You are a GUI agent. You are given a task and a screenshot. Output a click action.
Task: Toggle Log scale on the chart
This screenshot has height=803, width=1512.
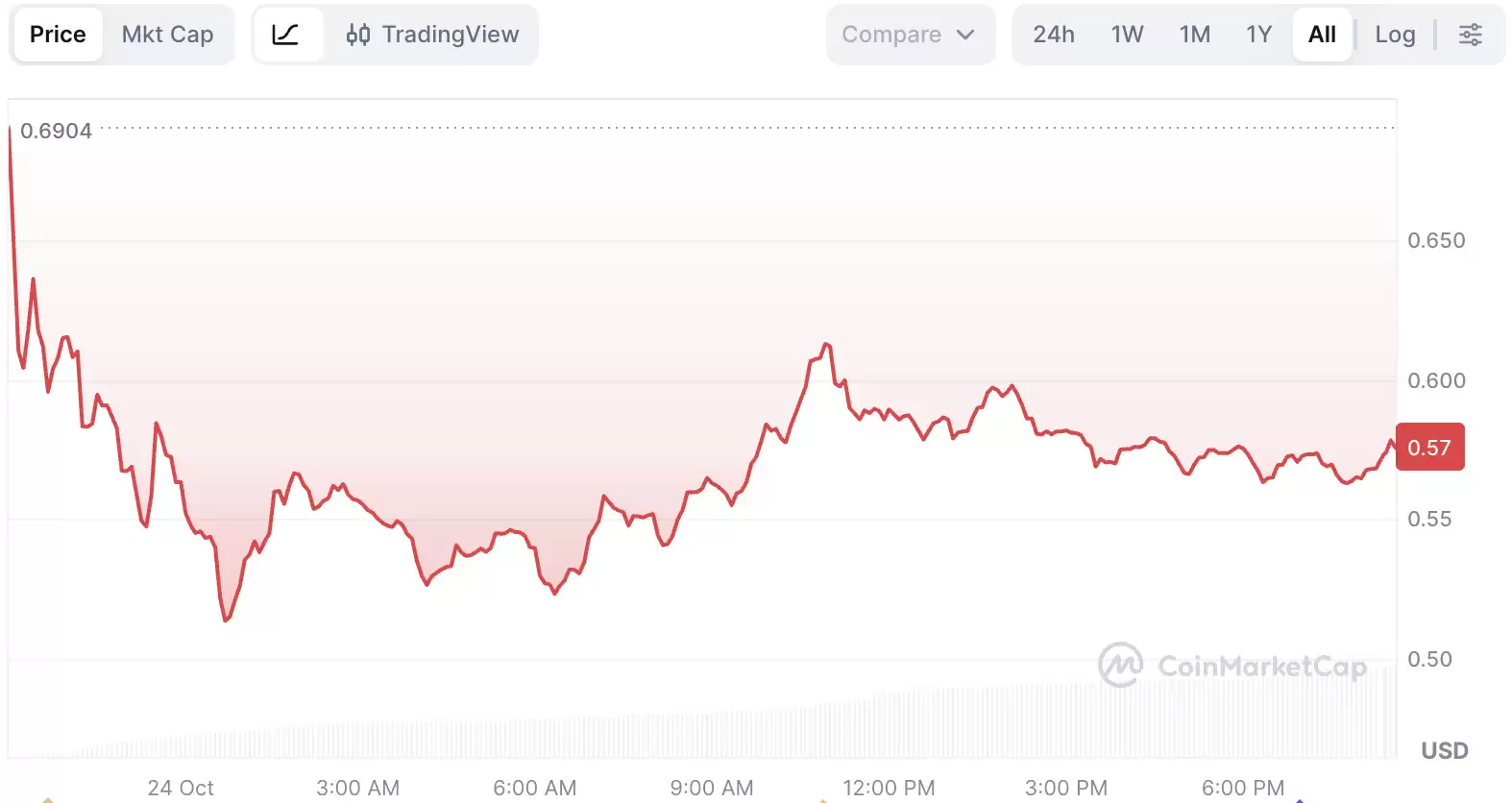tap(1395, 35)
